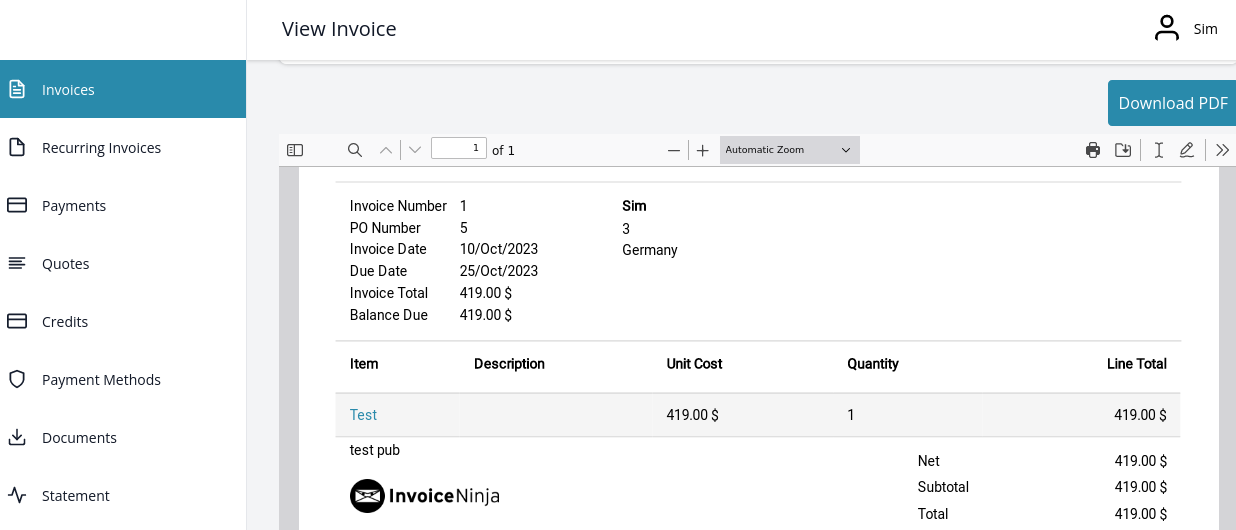Click the PDF page number field
Image resolution: width=1236 pixels, height=530 pixels.
coord(458,149)
